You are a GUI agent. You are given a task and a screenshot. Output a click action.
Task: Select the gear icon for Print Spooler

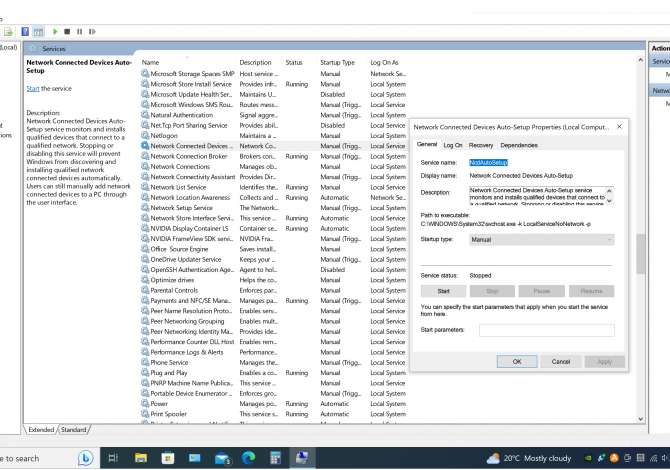click(x=145, y=414)
